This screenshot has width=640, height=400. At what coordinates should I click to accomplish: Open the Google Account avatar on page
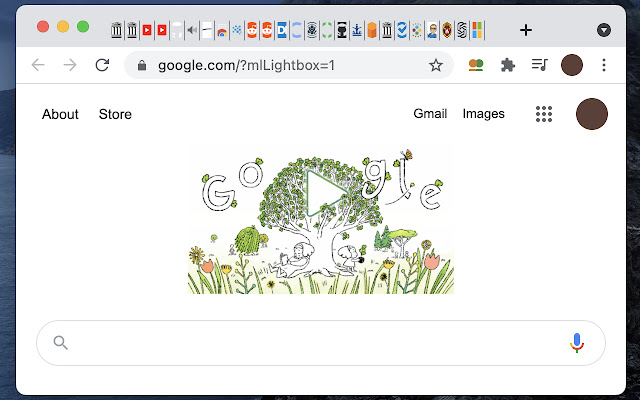(592, 114)
